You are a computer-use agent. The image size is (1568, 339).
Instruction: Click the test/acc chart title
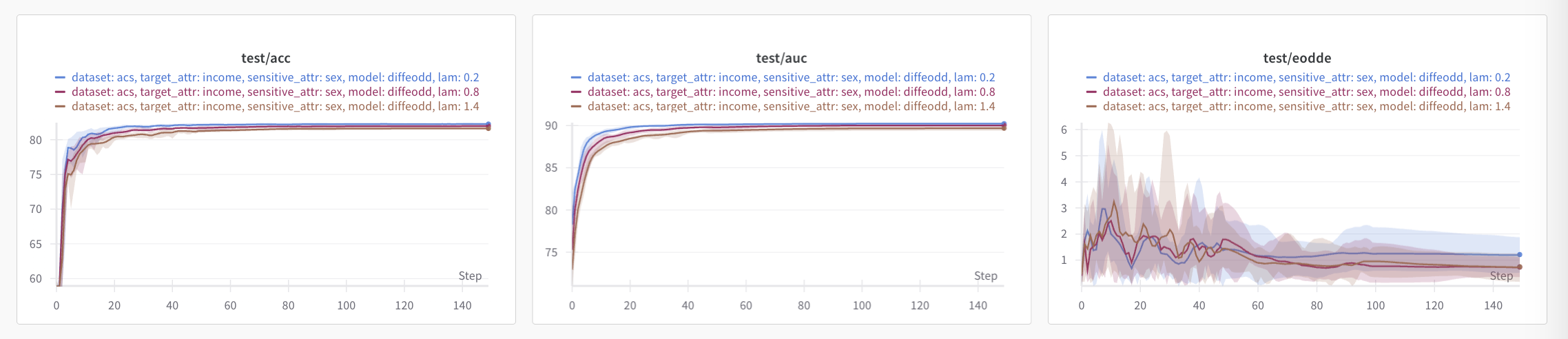click(266, 58)
